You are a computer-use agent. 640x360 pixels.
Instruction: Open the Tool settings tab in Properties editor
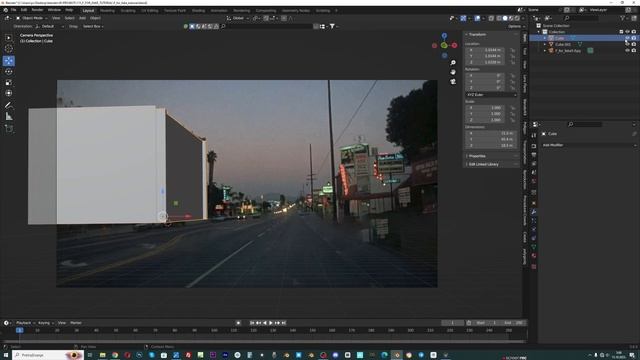pos(534,136)
